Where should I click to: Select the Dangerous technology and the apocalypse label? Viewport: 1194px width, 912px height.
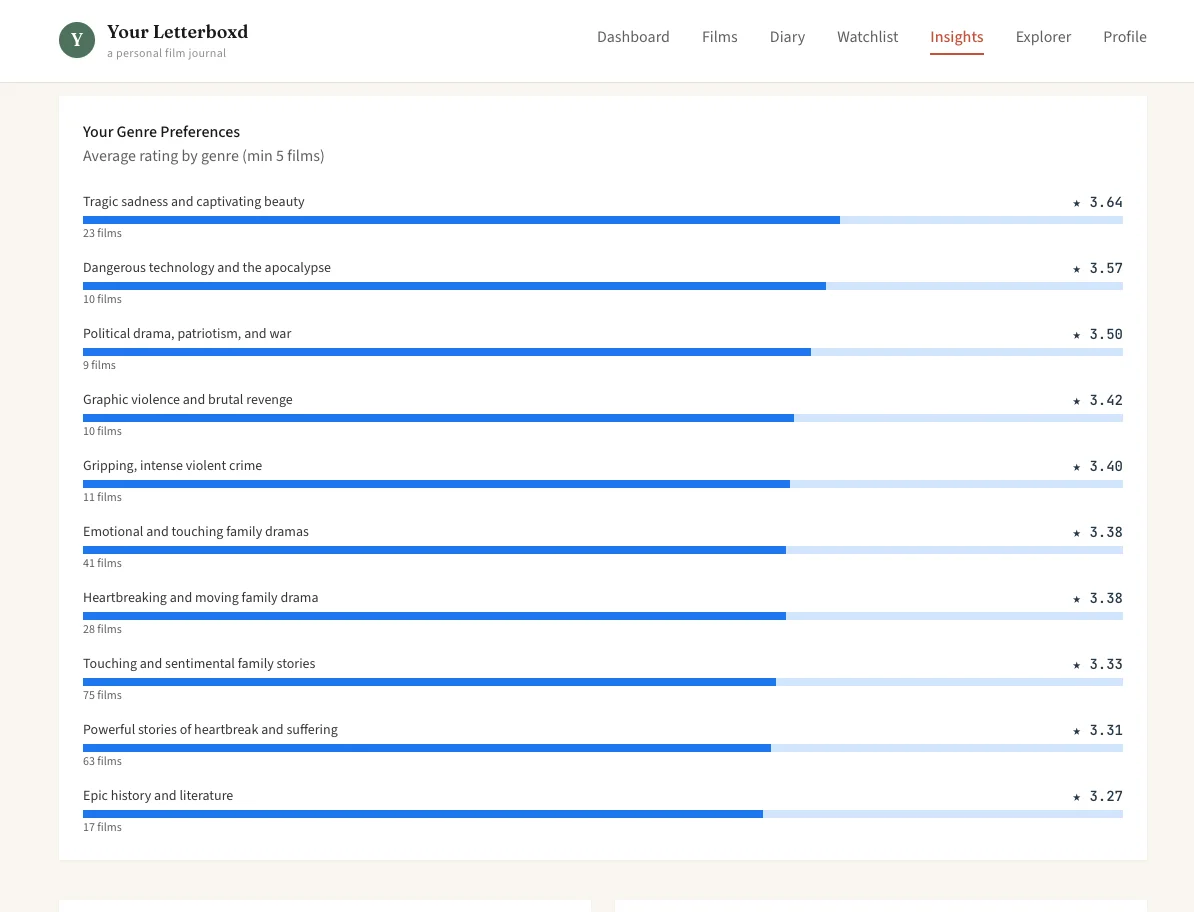[x=206, y=268]
